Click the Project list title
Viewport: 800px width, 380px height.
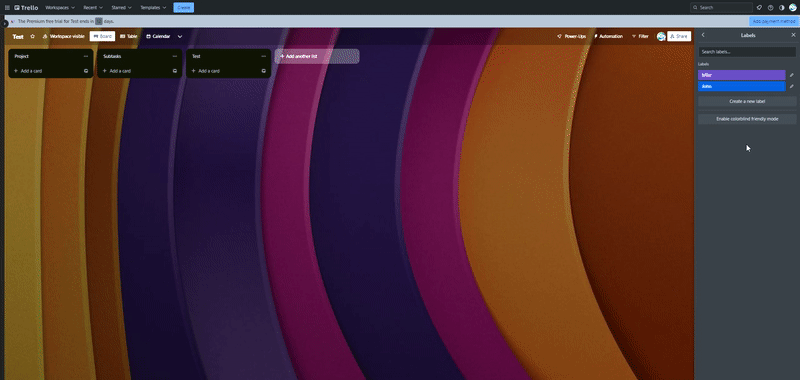[22, 56]
